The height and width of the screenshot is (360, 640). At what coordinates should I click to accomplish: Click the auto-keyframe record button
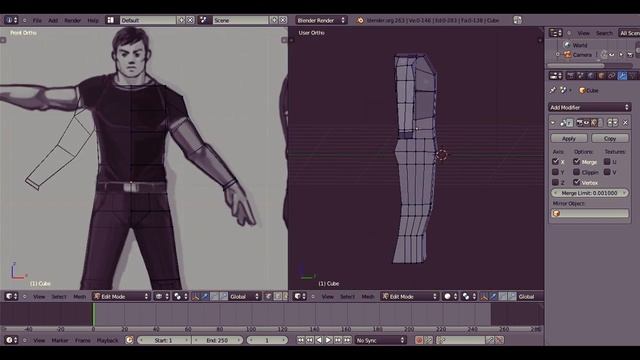[x=419, y=340]
